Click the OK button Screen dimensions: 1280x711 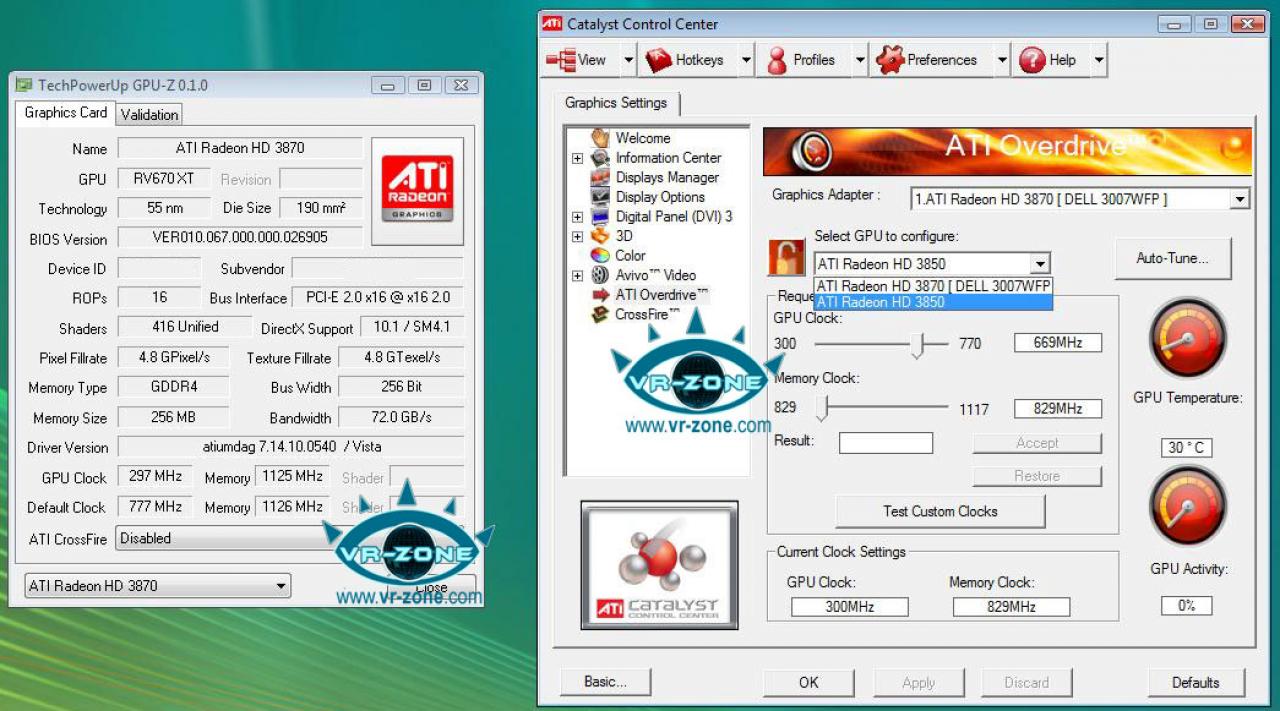tap(809, 682)
